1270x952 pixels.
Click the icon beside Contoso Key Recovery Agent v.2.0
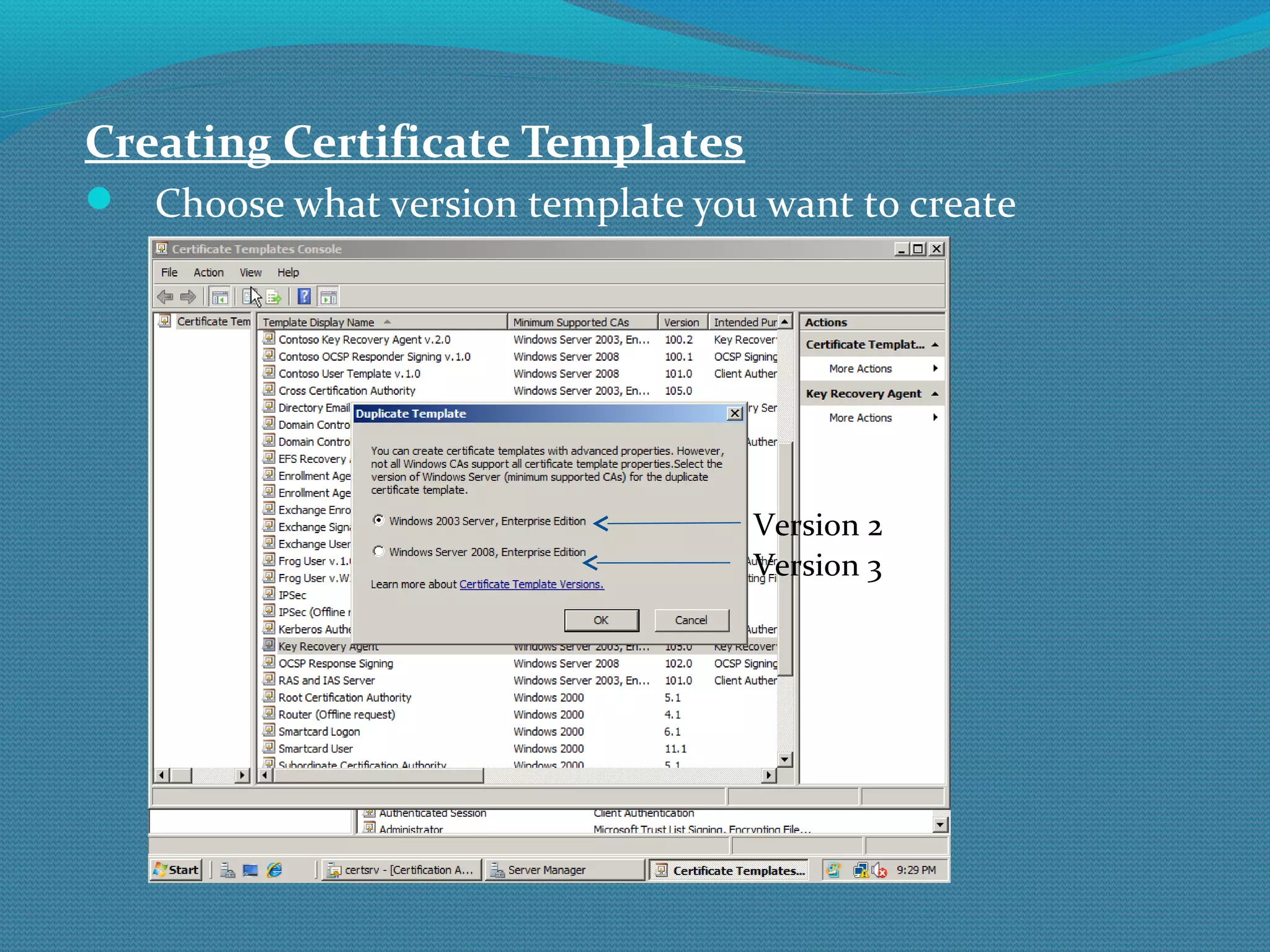coord(269,338)
